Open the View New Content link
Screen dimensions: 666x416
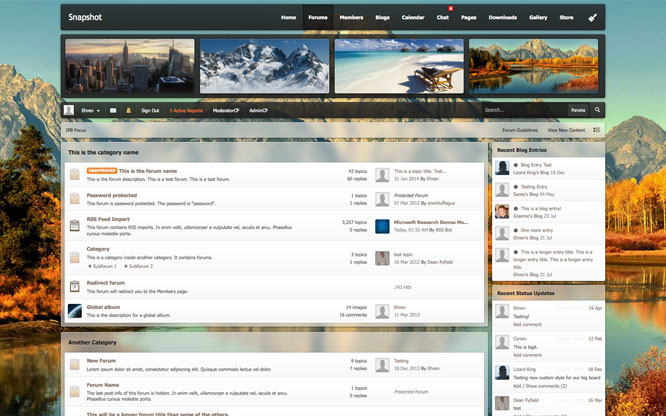click(565, 130)
